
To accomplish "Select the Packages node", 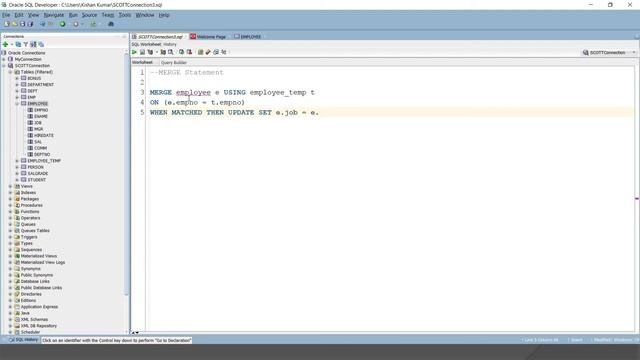I will (x=30, y=199).
